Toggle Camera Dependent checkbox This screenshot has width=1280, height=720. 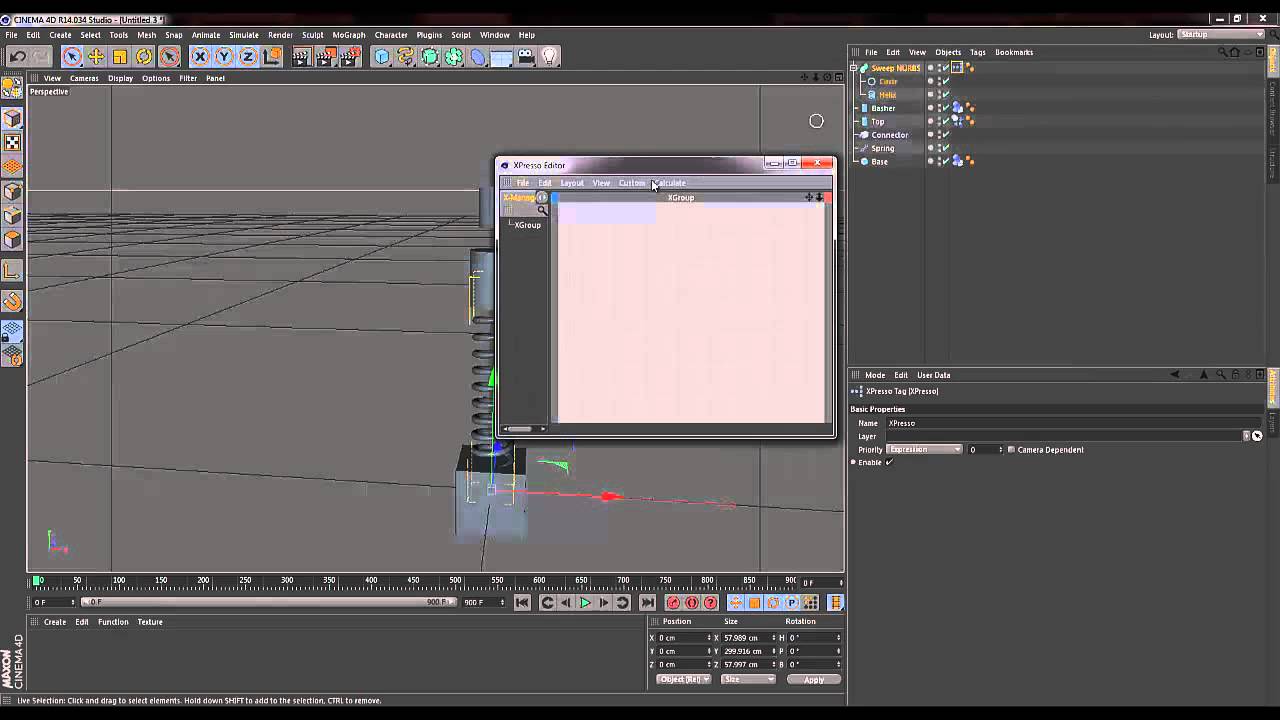pyautogui.click(x=1011, y=450)
